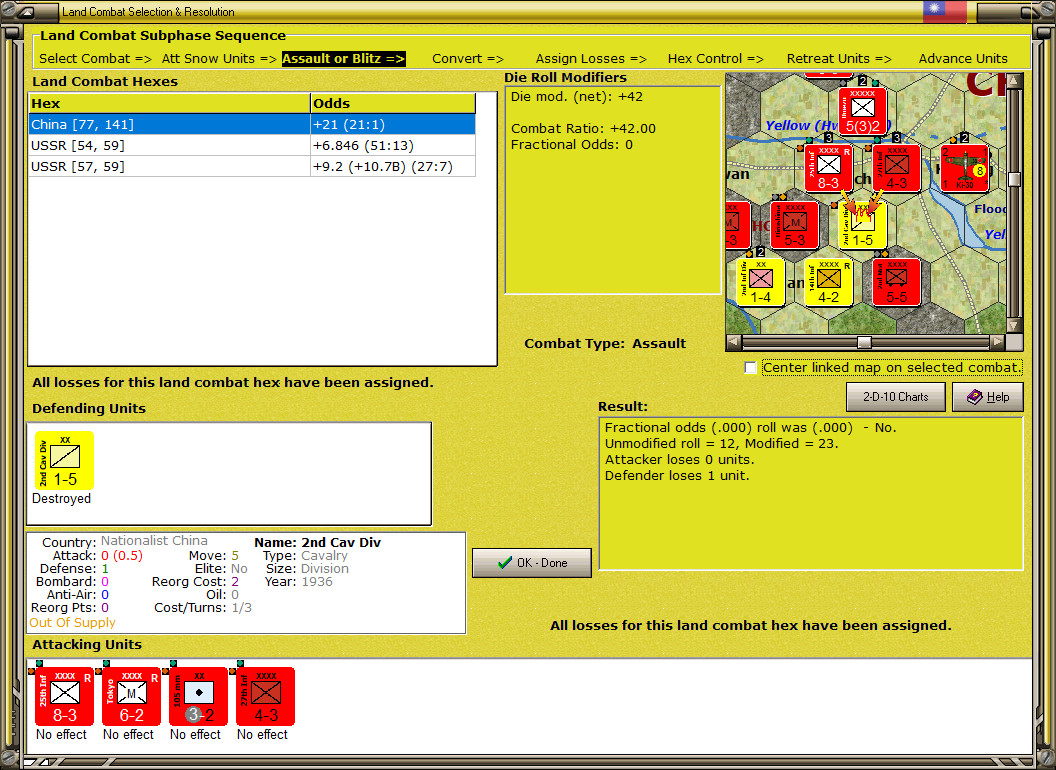Enable Center linked map on selected combat
The width and height of the screenshot is (1056, 770).
tap(750, 368)
